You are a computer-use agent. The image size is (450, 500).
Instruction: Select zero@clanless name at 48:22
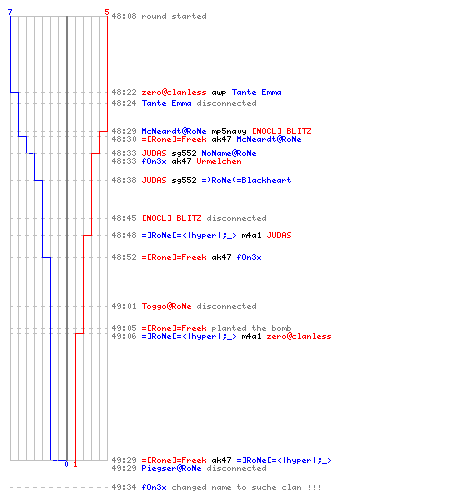coord(174,92)
